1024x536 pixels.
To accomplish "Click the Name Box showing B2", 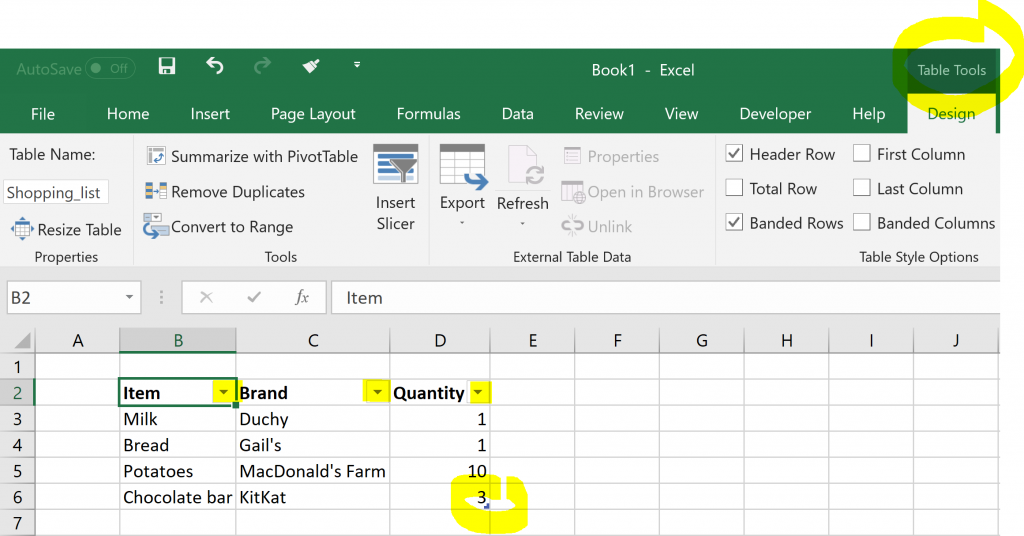I will pyautogui.click(x=64, y=298).
